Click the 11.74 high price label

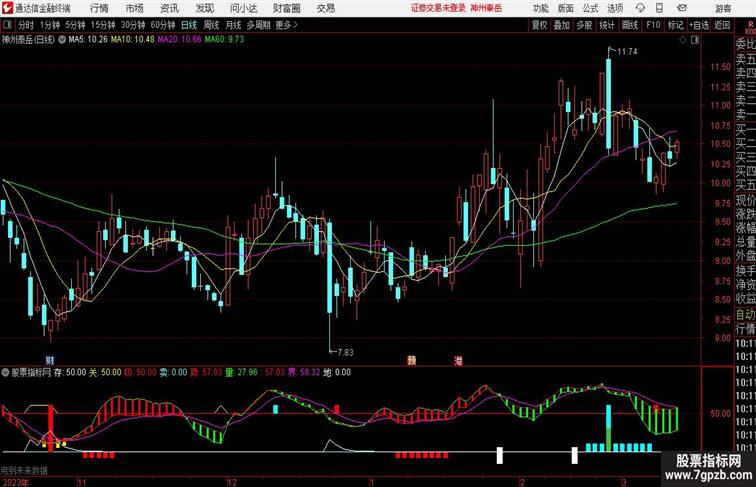(x=627, y=52)
